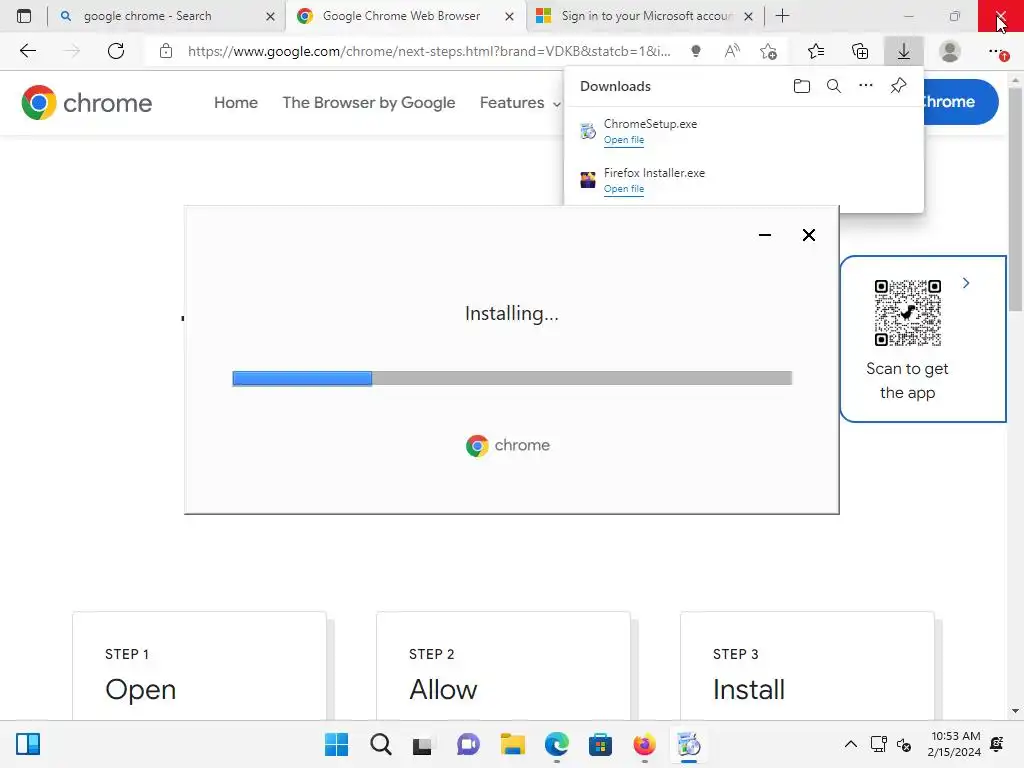Viewport: 1024px width, 768px height.
Task: Expand the QR code card arrow
Action: (x=966, y=283)
